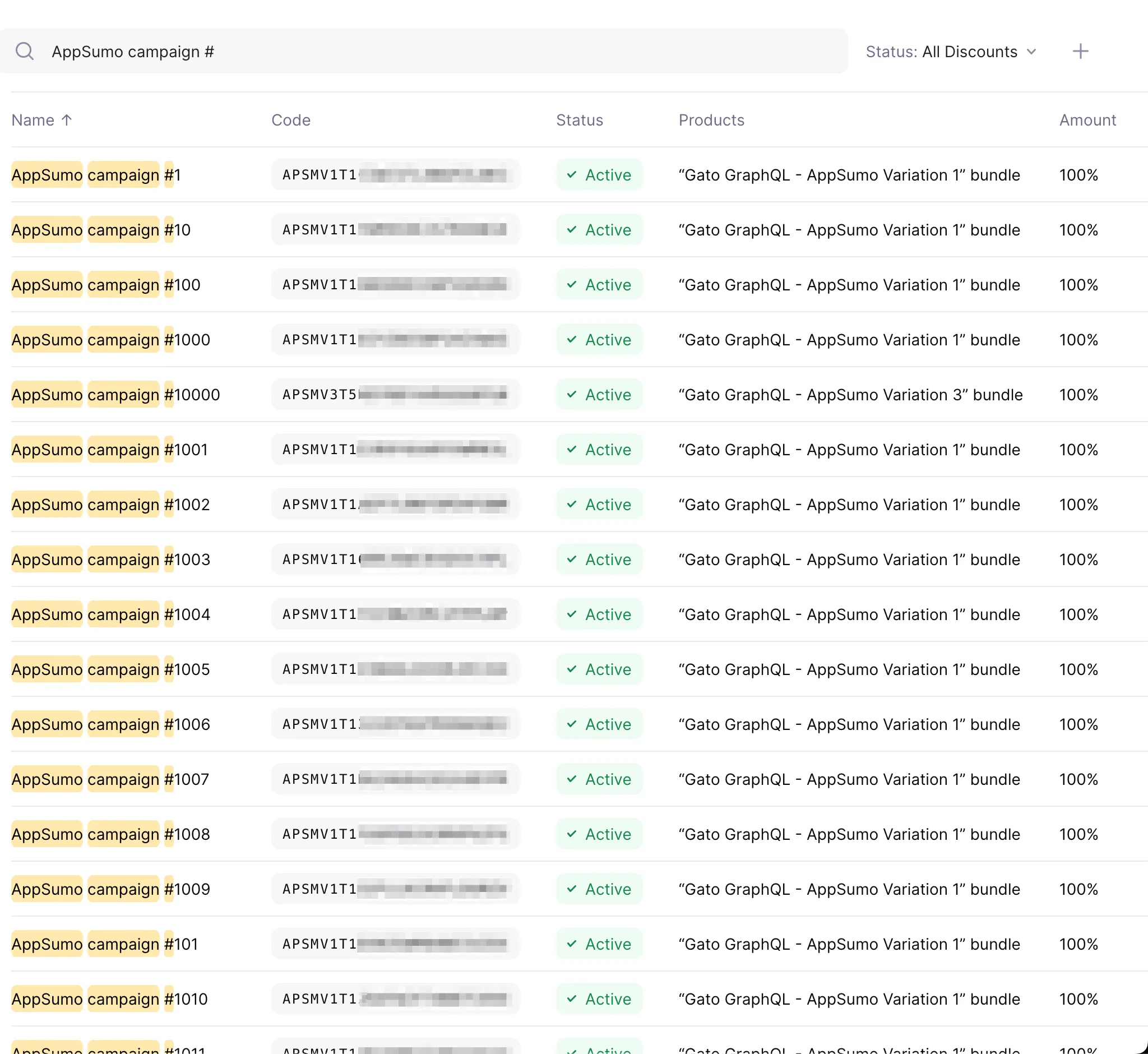Click Active badge for campaign #10

599,230
